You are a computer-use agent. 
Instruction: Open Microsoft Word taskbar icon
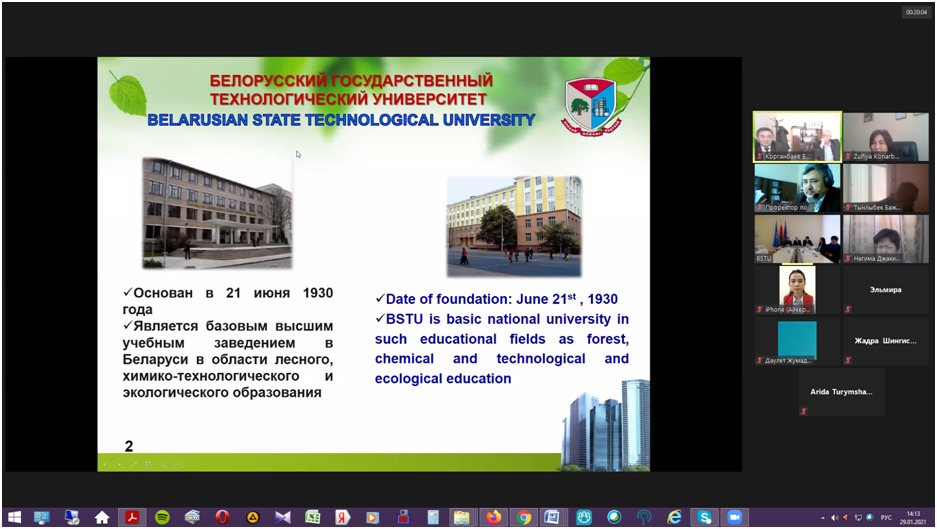(553, 517)
